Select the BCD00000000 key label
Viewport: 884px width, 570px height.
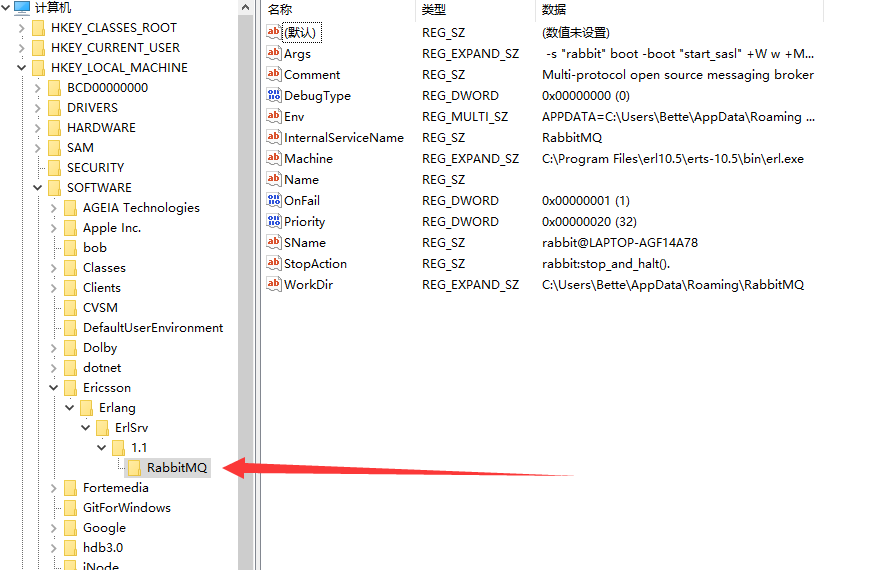pyautogui.click(x=107, y=88)
